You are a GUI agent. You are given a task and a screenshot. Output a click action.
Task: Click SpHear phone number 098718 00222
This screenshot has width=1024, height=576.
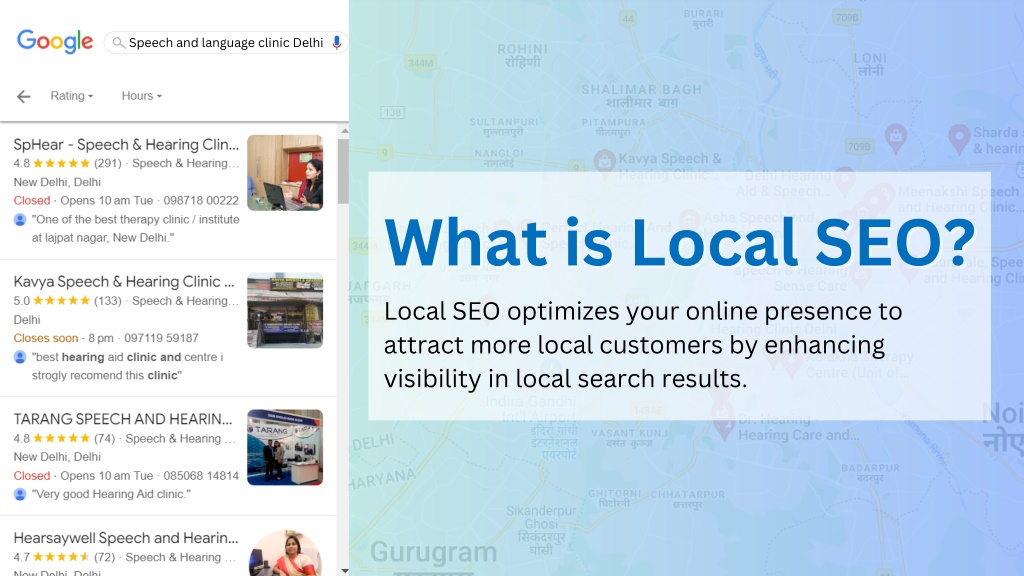[x=201, y=200]
